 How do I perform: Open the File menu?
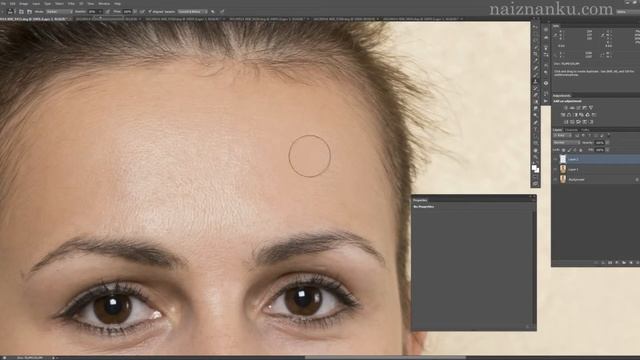click(x=3, y=3)
